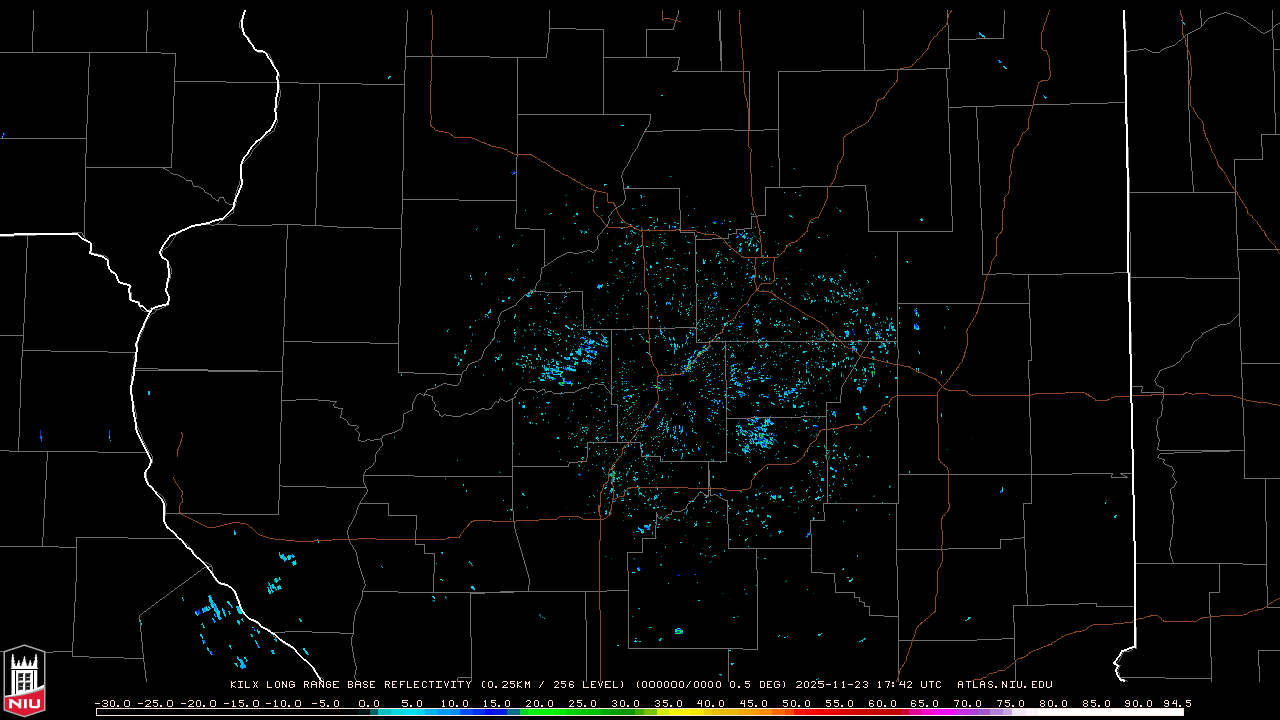Click the (0.25KM / 256 LEVEL) label

[553, 685]
